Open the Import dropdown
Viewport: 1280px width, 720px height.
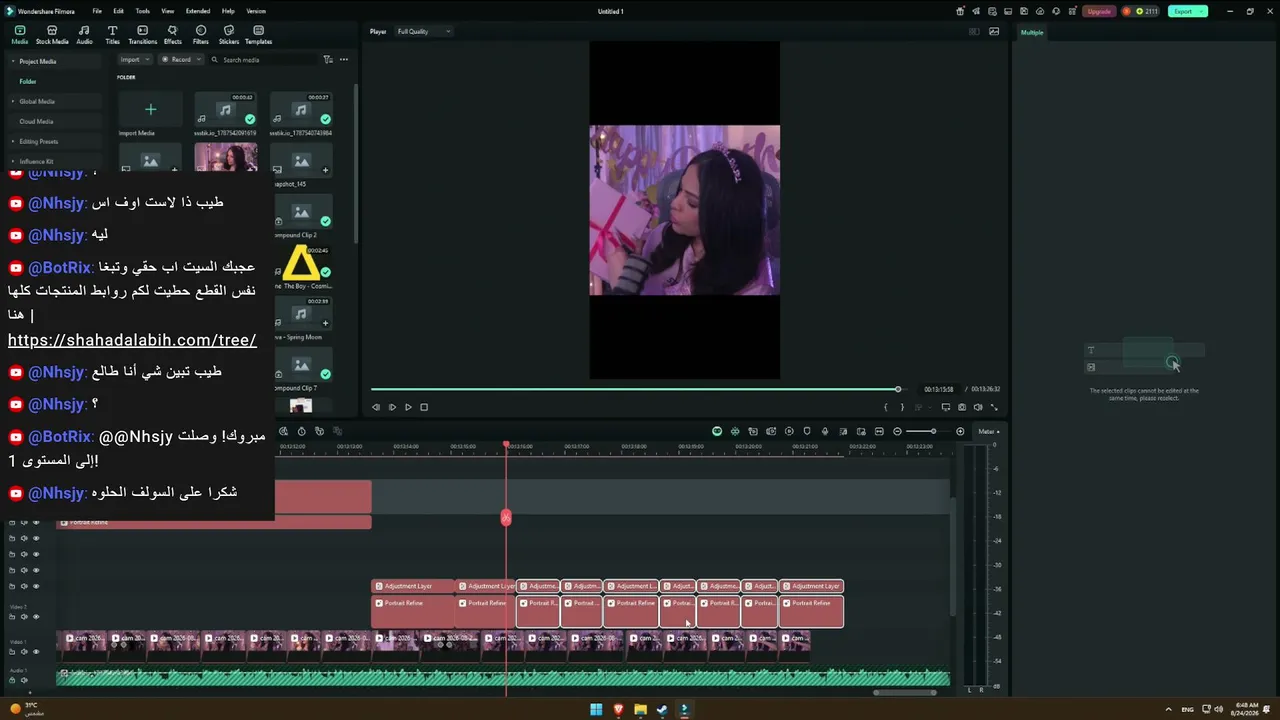tap(135, 60)
